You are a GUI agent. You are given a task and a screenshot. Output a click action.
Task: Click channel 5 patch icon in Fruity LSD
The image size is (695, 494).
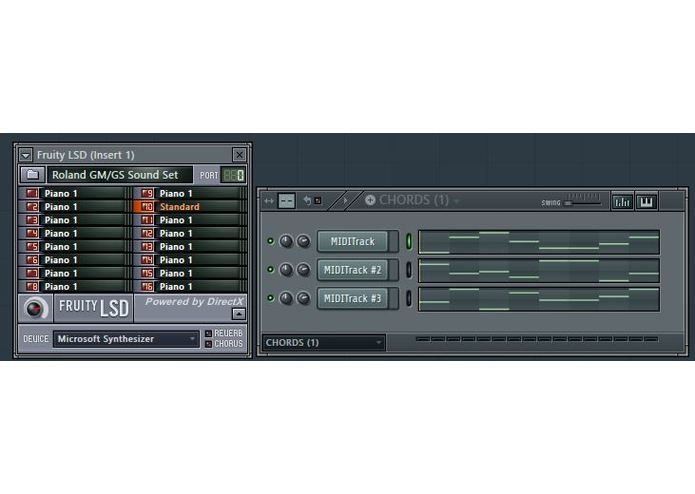coord(32,247)
